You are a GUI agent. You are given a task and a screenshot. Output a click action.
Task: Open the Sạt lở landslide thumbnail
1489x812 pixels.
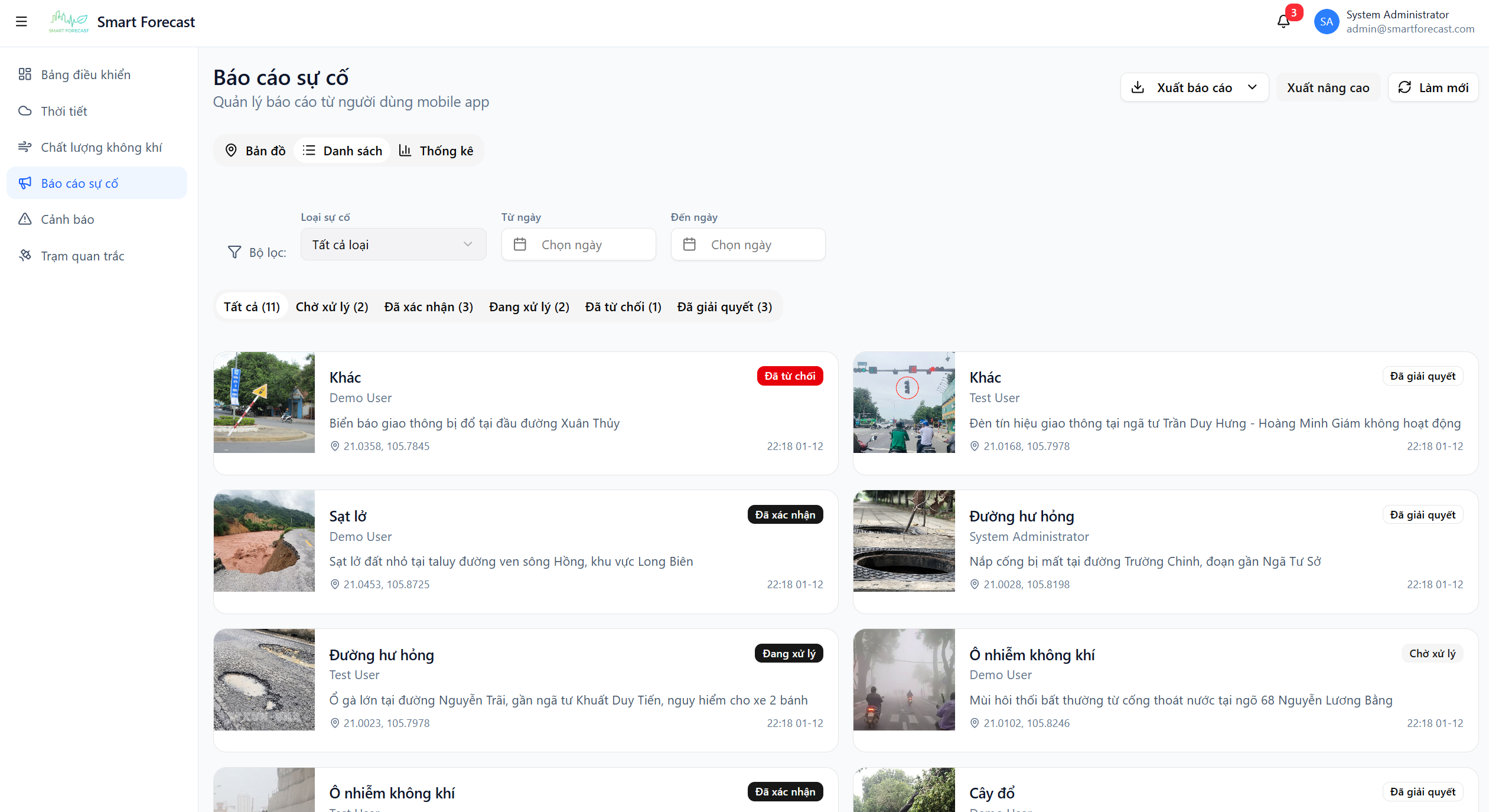click(x=264, y=540)
